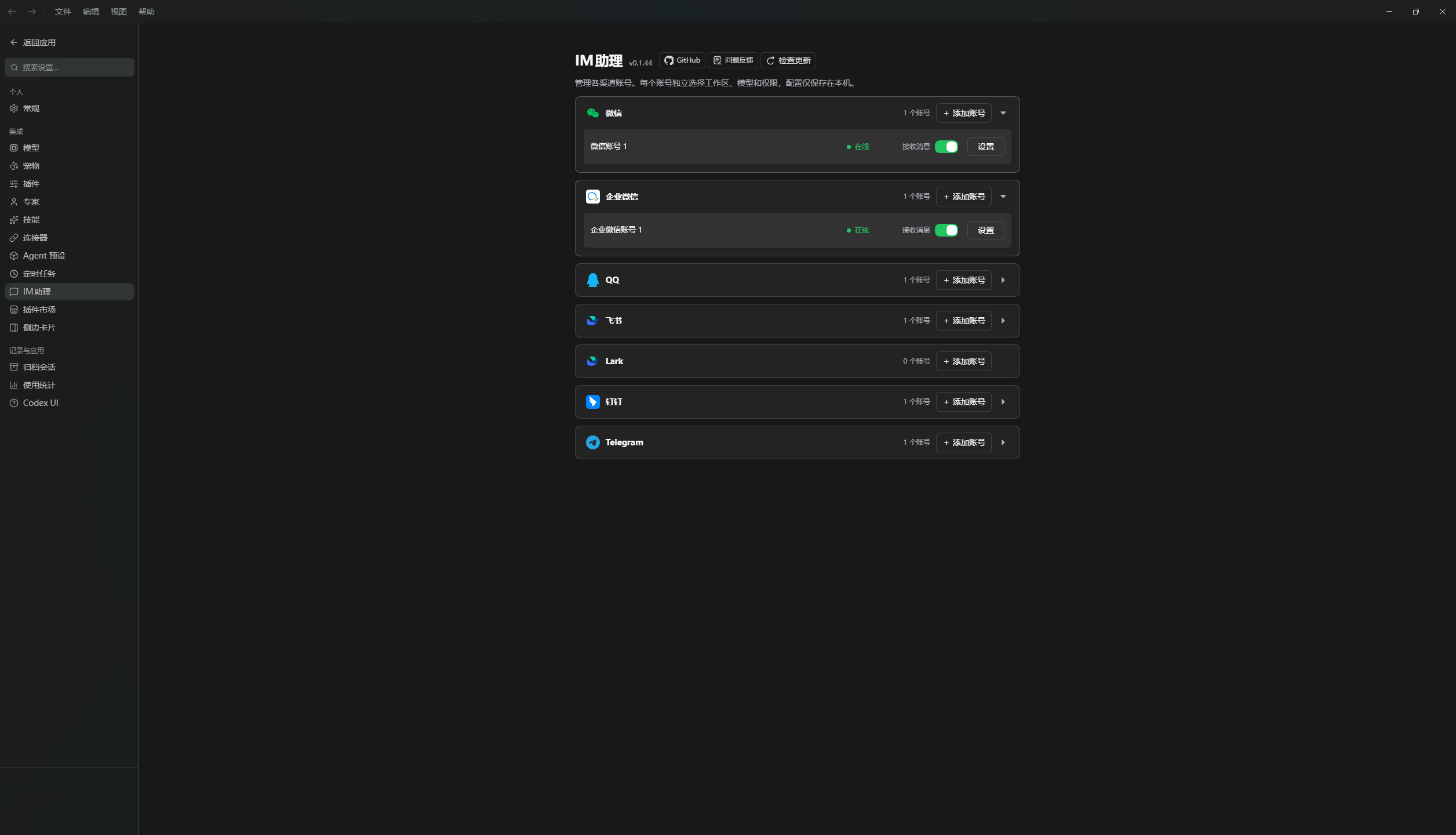Screen dimensions: 1456x835
Task: Collapse the 微信 channel section
Action: point(1003,113)
